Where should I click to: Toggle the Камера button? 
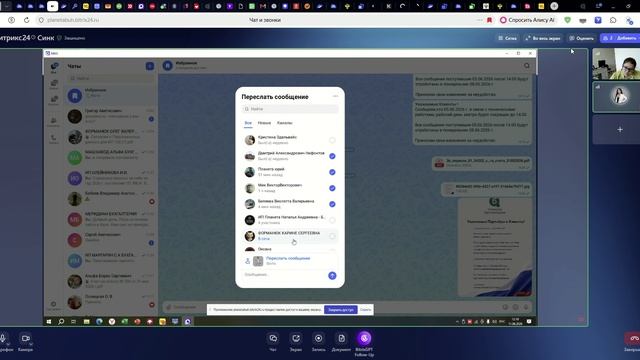[25, 342]
